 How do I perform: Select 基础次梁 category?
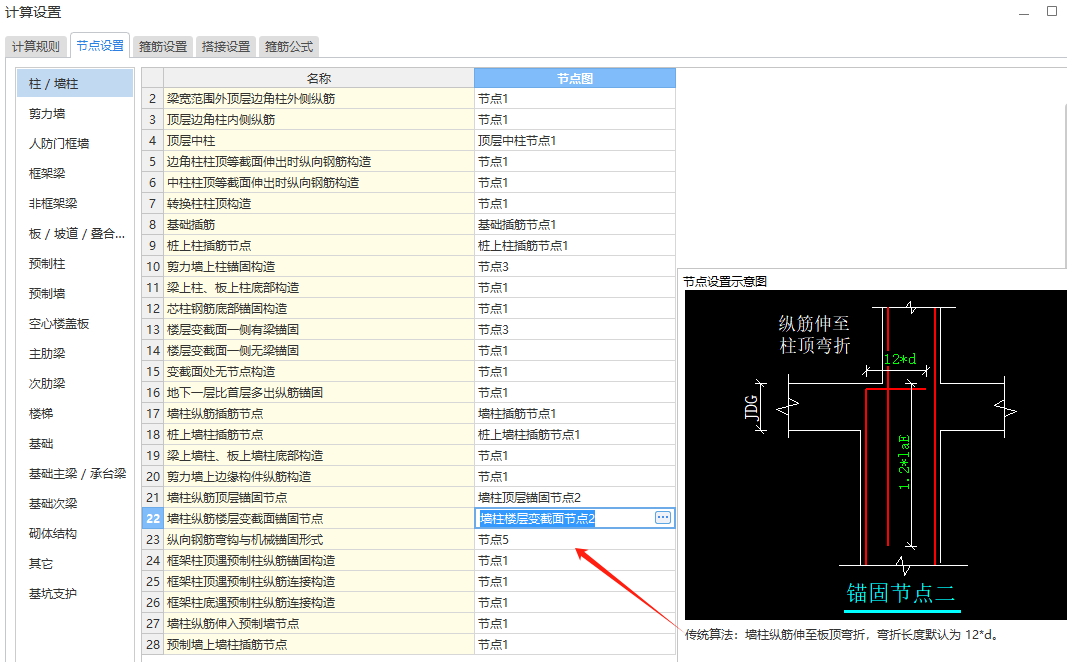[75, 503]
